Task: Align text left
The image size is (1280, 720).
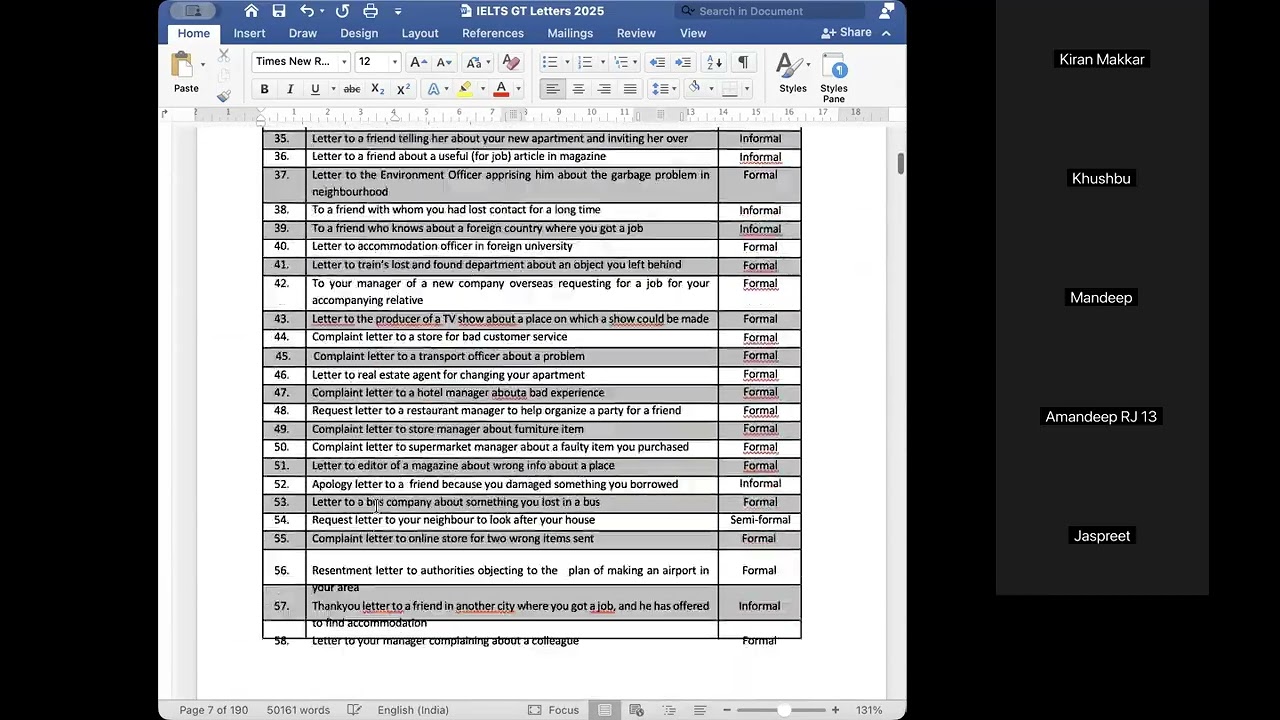Action: [x=552, y=89]
